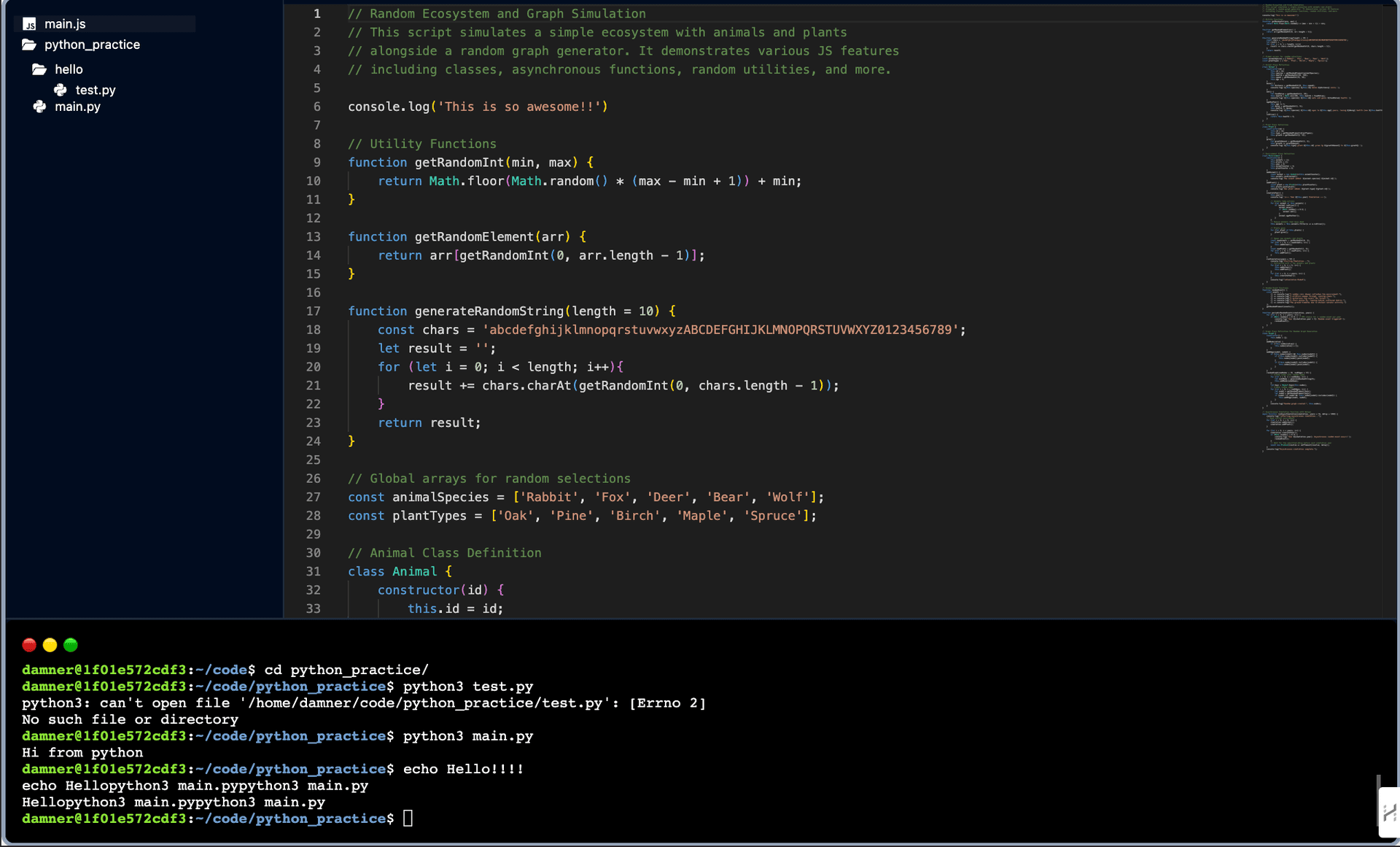This screenshot has height=847, width=1400.
Task: Collapse the python_practice folder
Action: [92, 45]
